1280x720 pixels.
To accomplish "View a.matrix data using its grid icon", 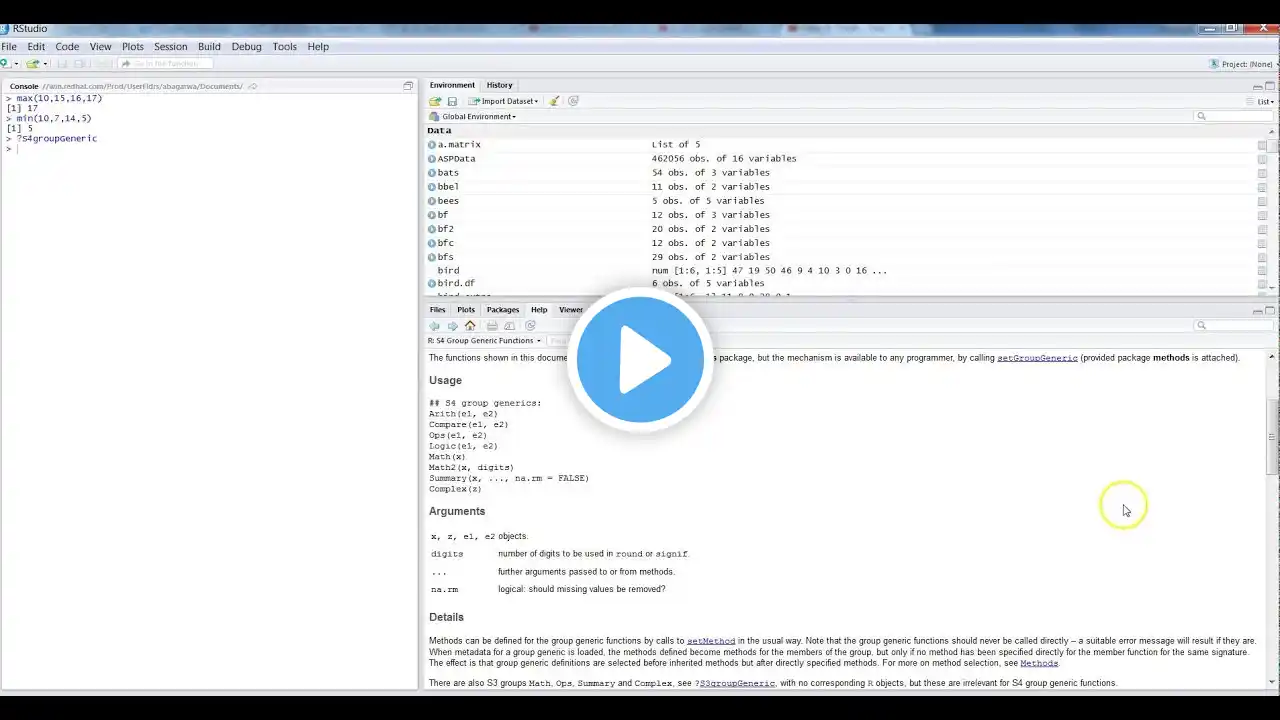I will 1262,145.
